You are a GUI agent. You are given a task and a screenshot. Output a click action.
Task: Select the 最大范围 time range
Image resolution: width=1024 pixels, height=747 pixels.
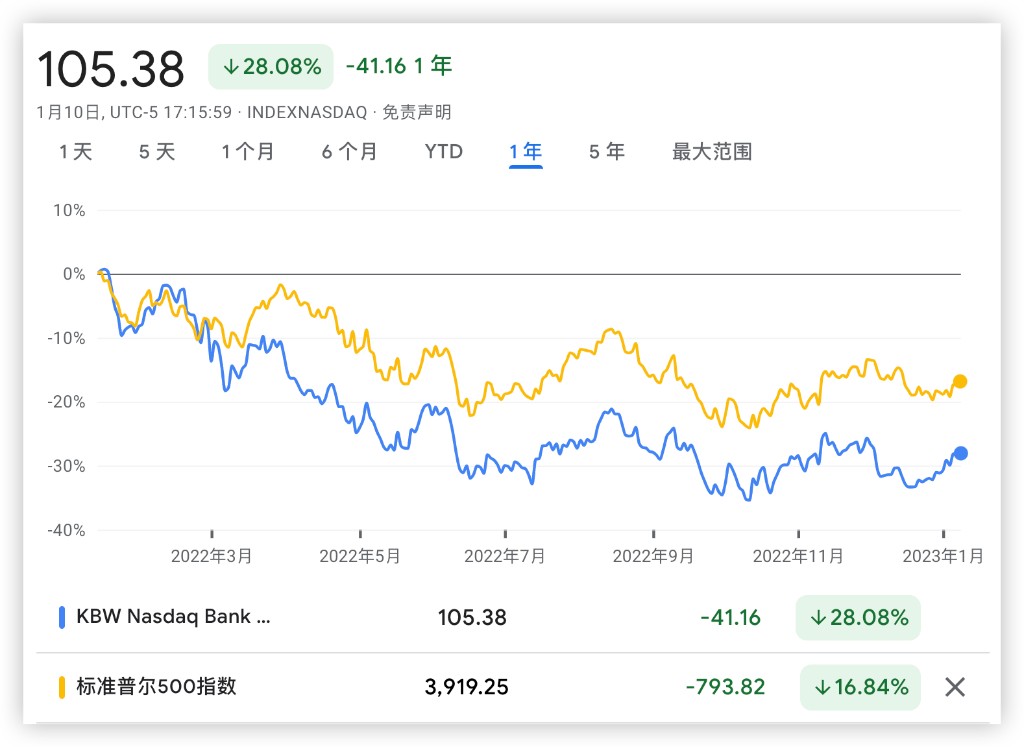(x=712, y=152)
